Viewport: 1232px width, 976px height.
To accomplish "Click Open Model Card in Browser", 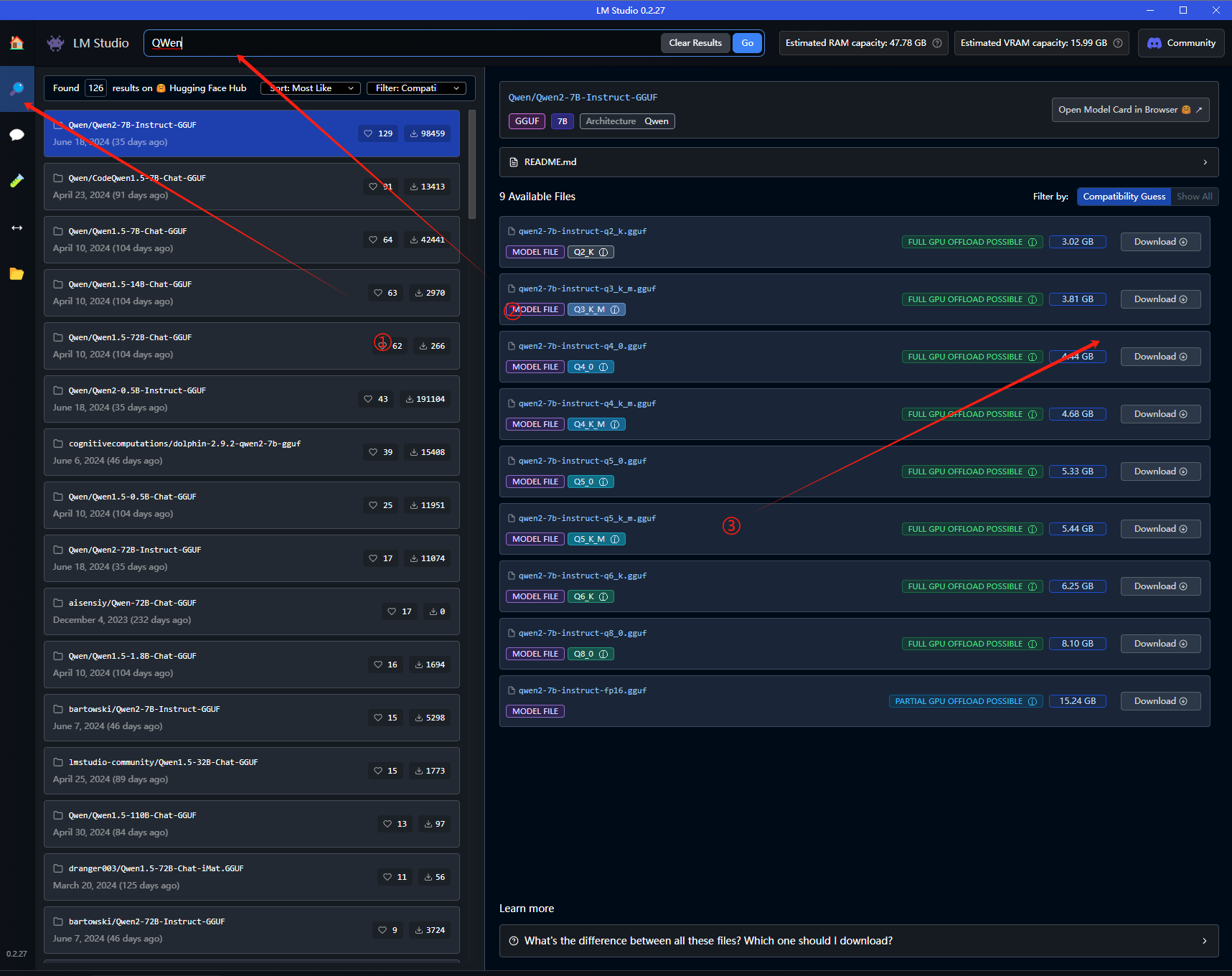I will [1130, 110].
